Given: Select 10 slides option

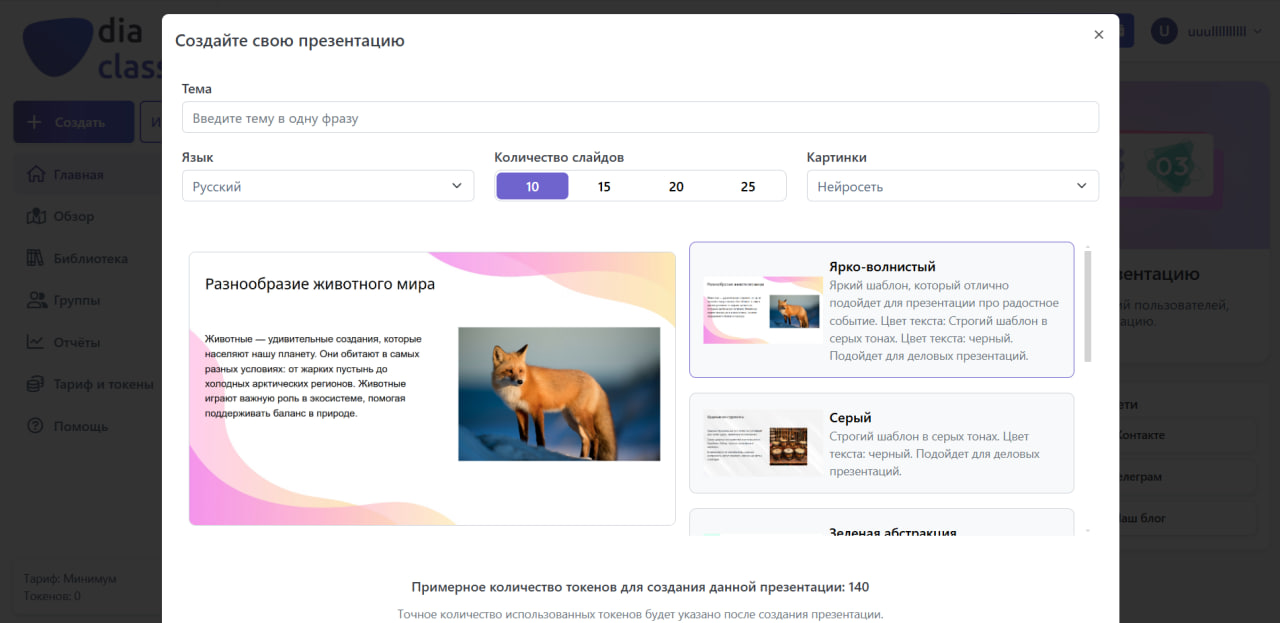Looking at the screenshot, I should pos(532,186).
